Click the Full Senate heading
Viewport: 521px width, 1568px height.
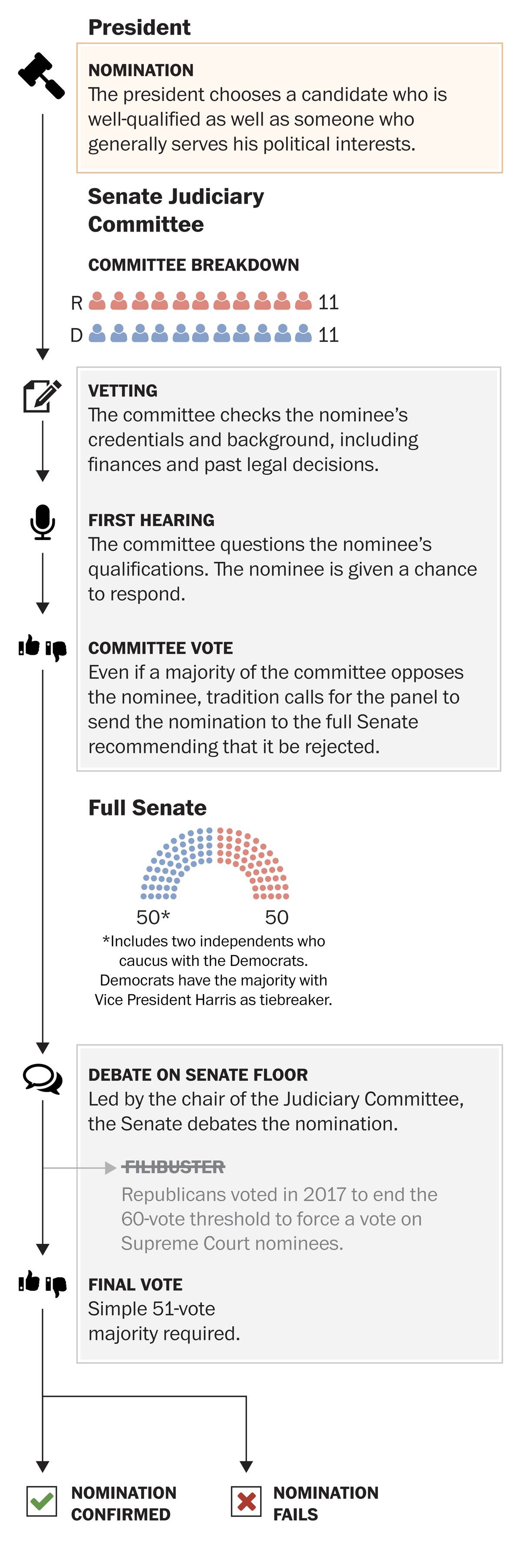[x=147, y=808]
